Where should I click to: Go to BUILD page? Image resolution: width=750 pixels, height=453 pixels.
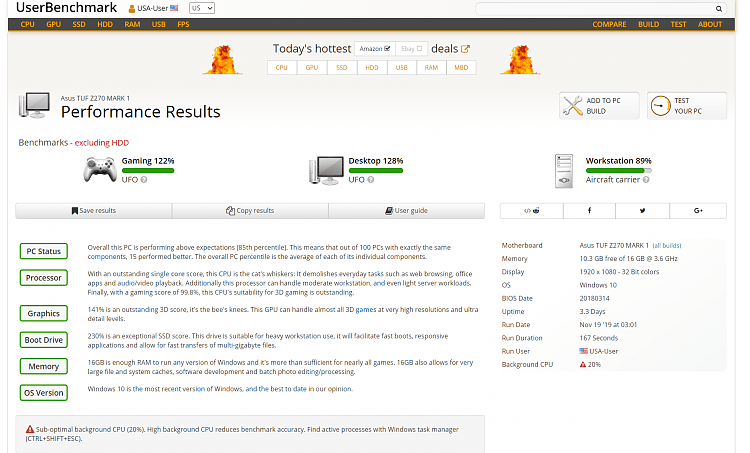[648, 24]
